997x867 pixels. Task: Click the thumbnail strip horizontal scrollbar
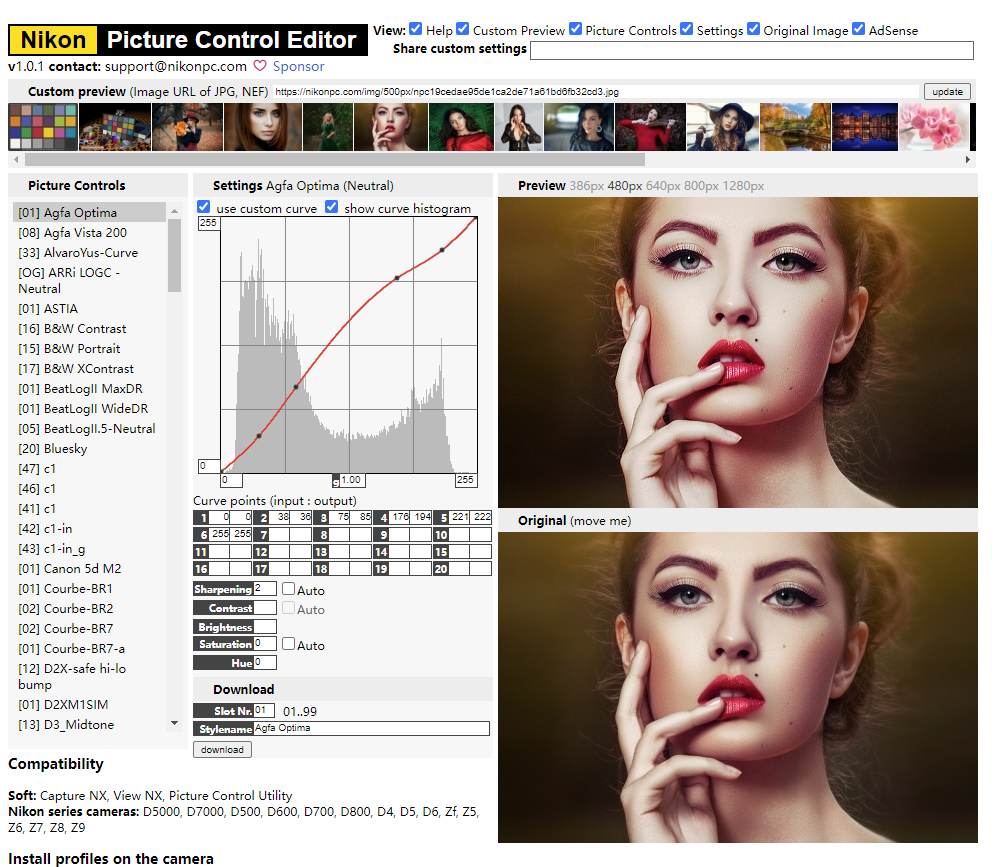[334, 159]
